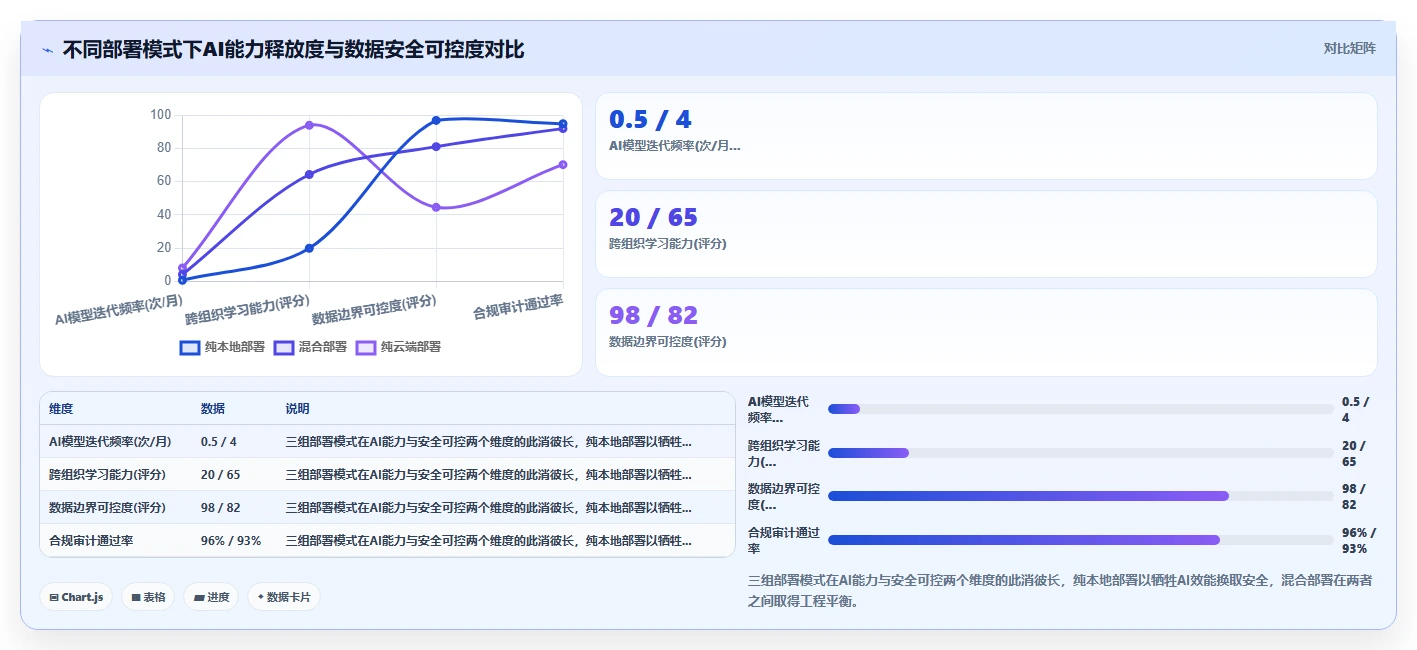The image size is (1417, 650).
Task: Click table cell 合规审计通过率
Action: pos(91,541)
